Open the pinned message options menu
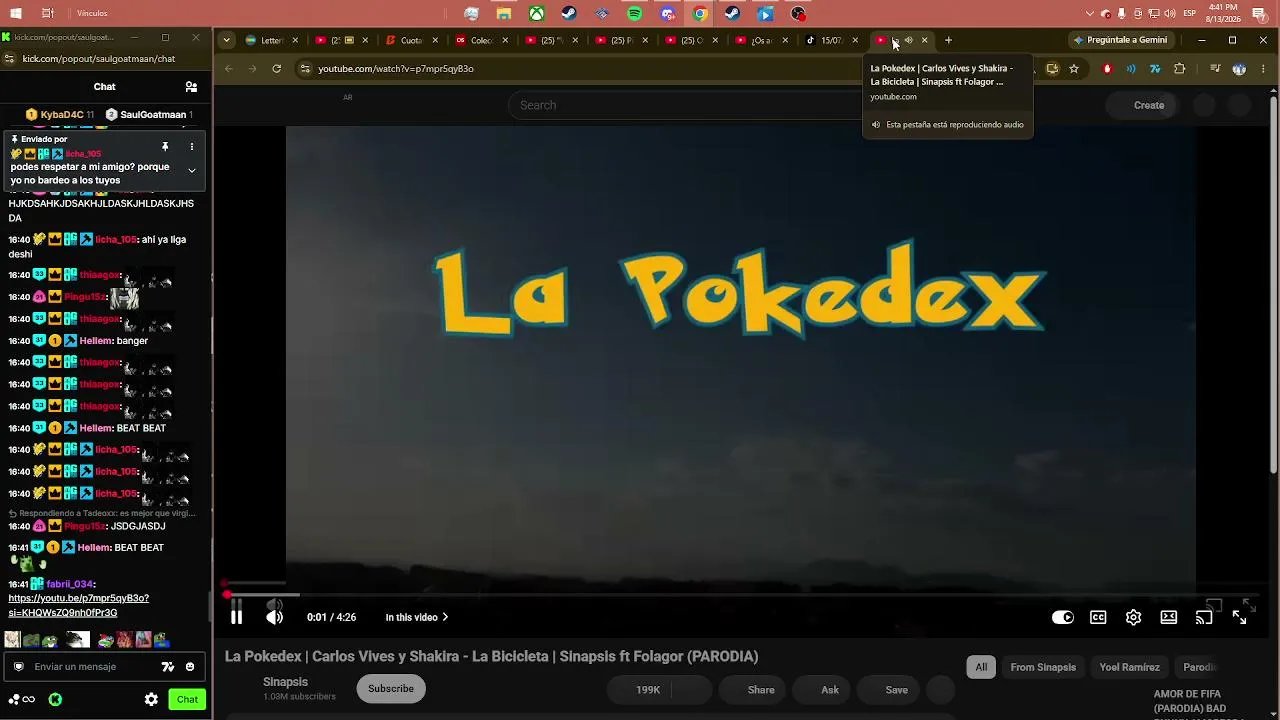Viewport: 1280px width, 720px height. [192, 147]
